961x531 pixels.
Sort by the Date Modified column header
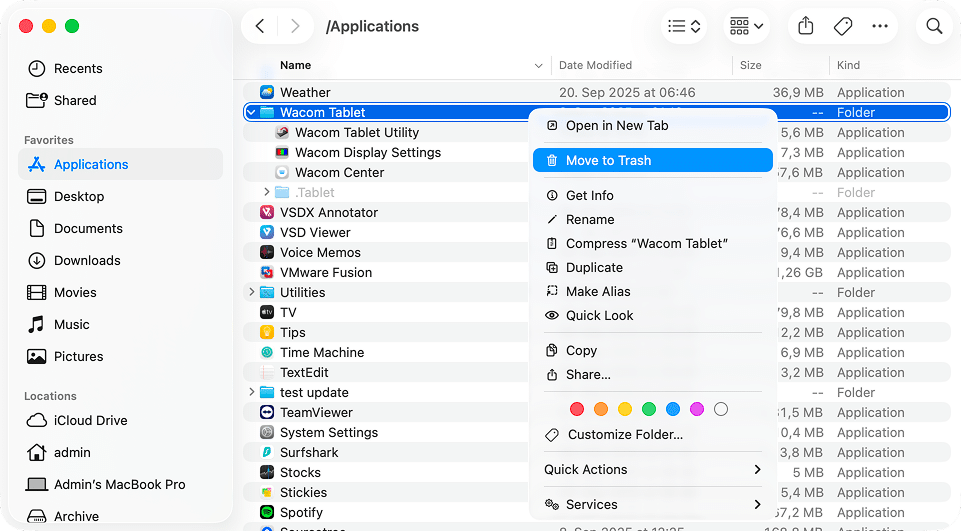[x=595, y=65]
